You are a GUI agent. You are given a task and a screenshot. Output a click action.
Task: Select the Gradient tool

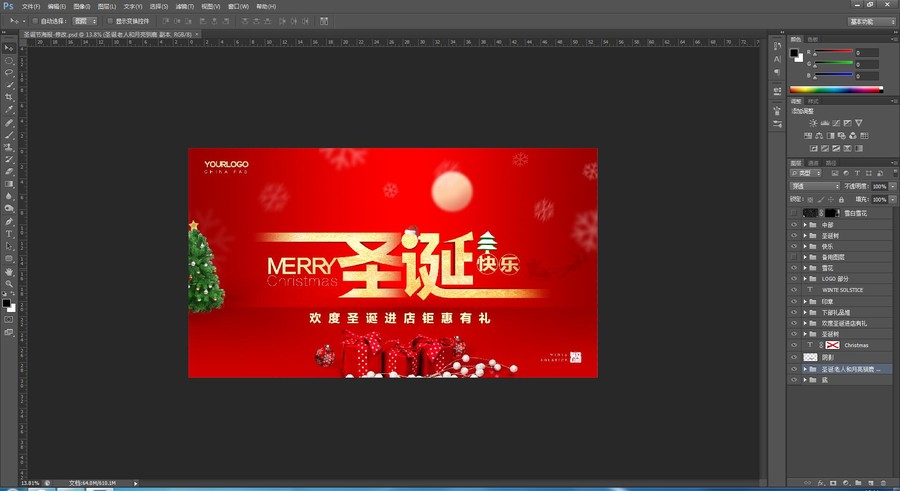click(x=9, y=184)
